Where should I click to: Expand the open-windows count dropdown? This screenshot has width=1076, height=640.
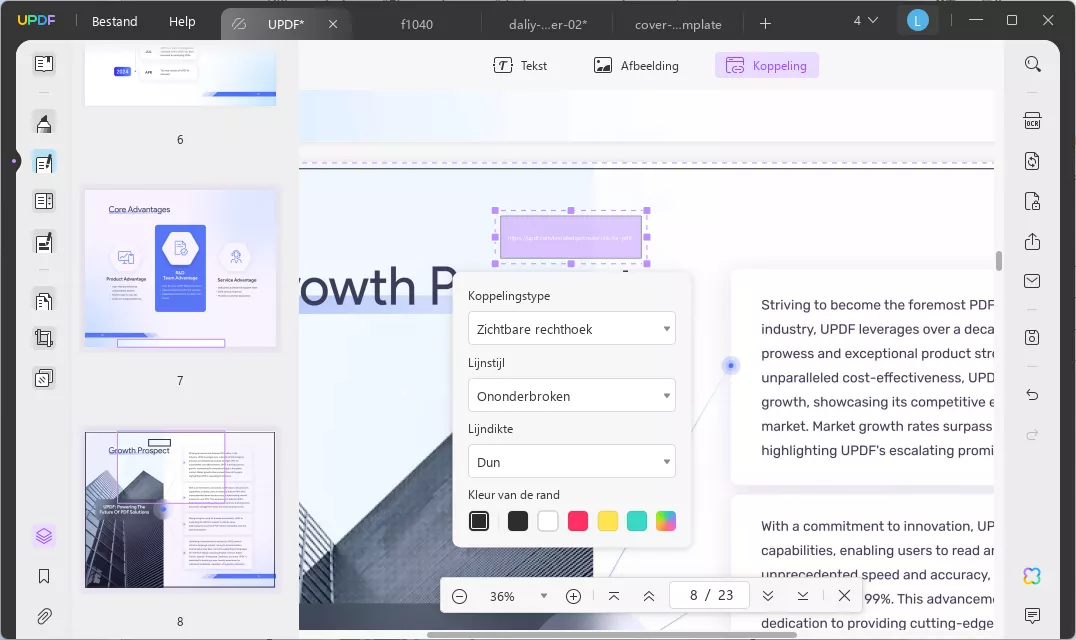click(x=865, y=21)
